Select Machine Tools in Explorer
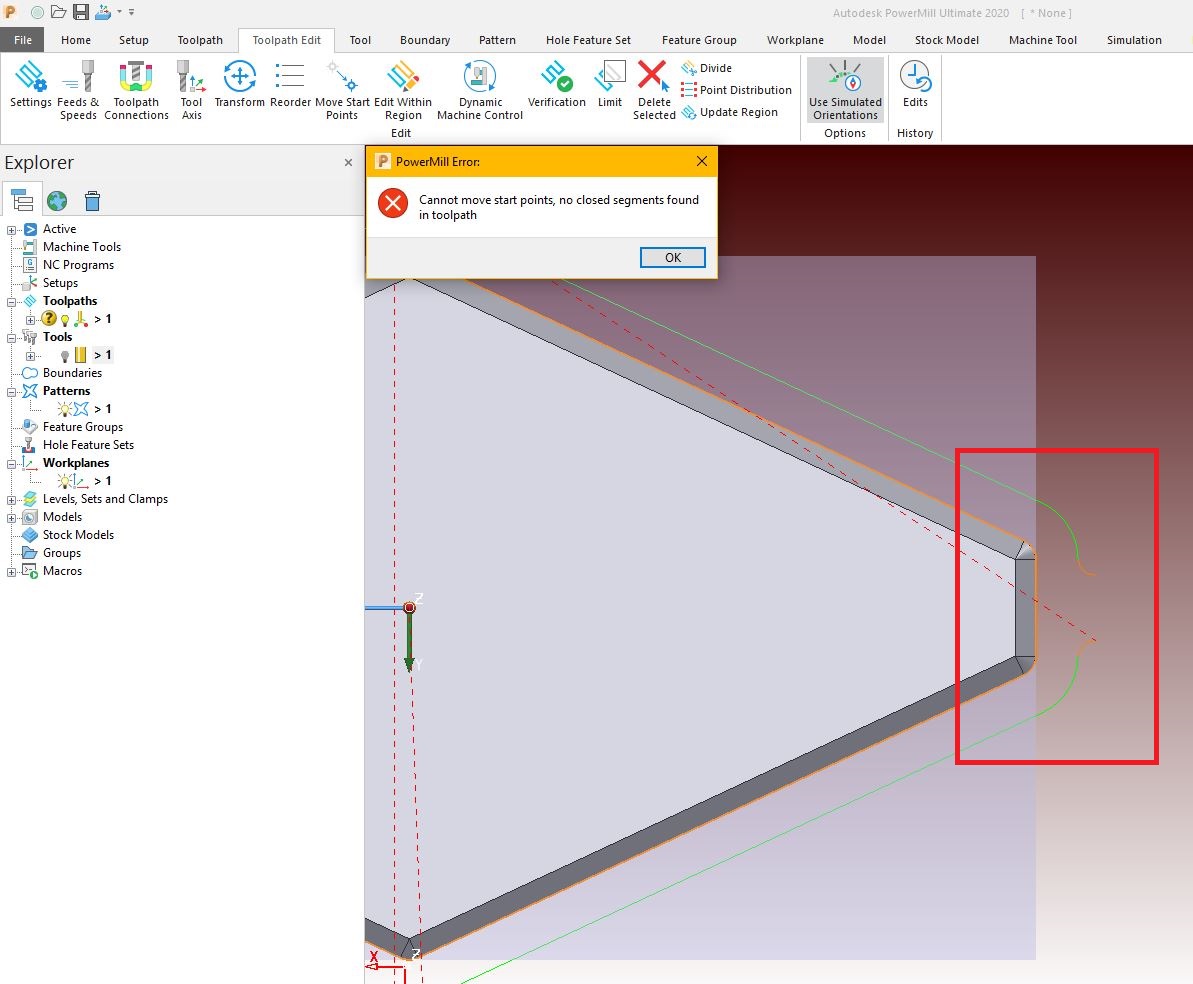 tap(81, 247)
